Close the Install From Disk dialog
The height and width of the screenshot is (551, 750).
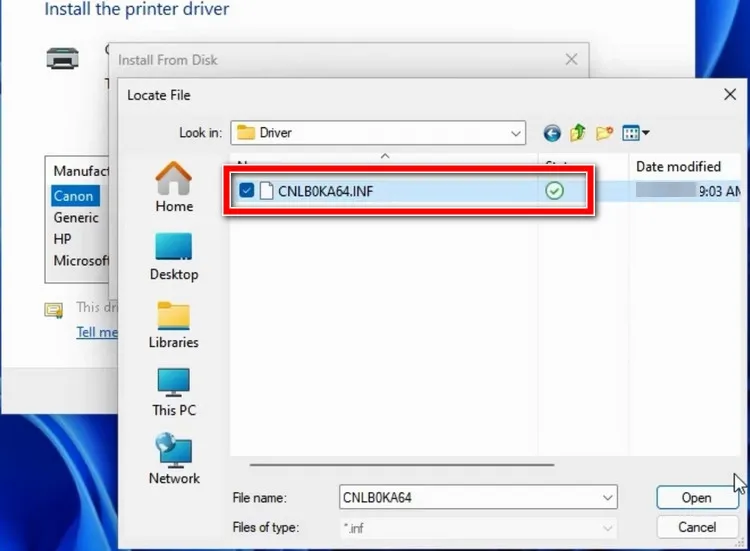pyautogui.click(x=571, y=60)
